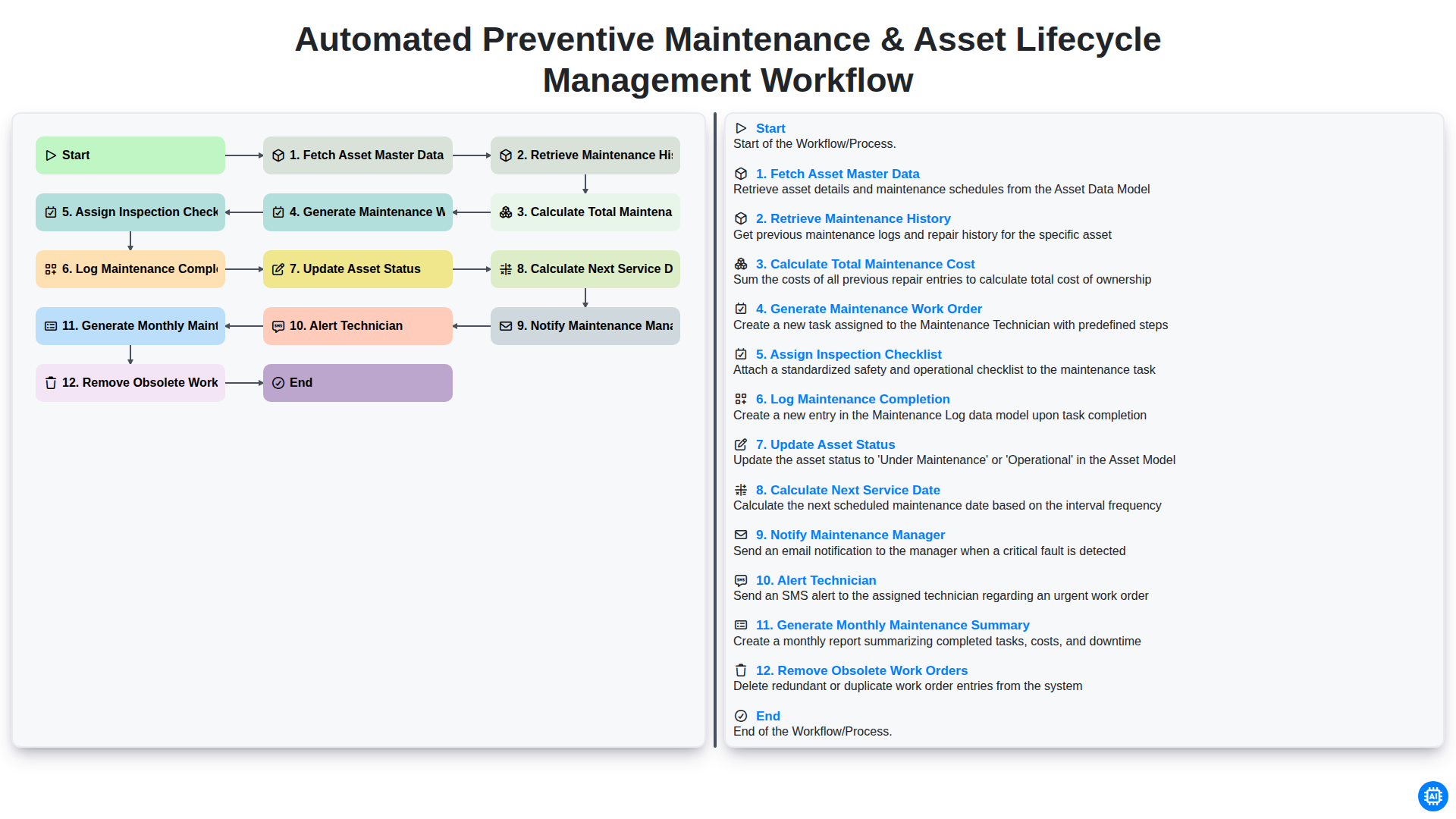
Task: Click the calendar-check icon in Assign Inspection node
Action: pyautogui.click(x=51, y=212)
